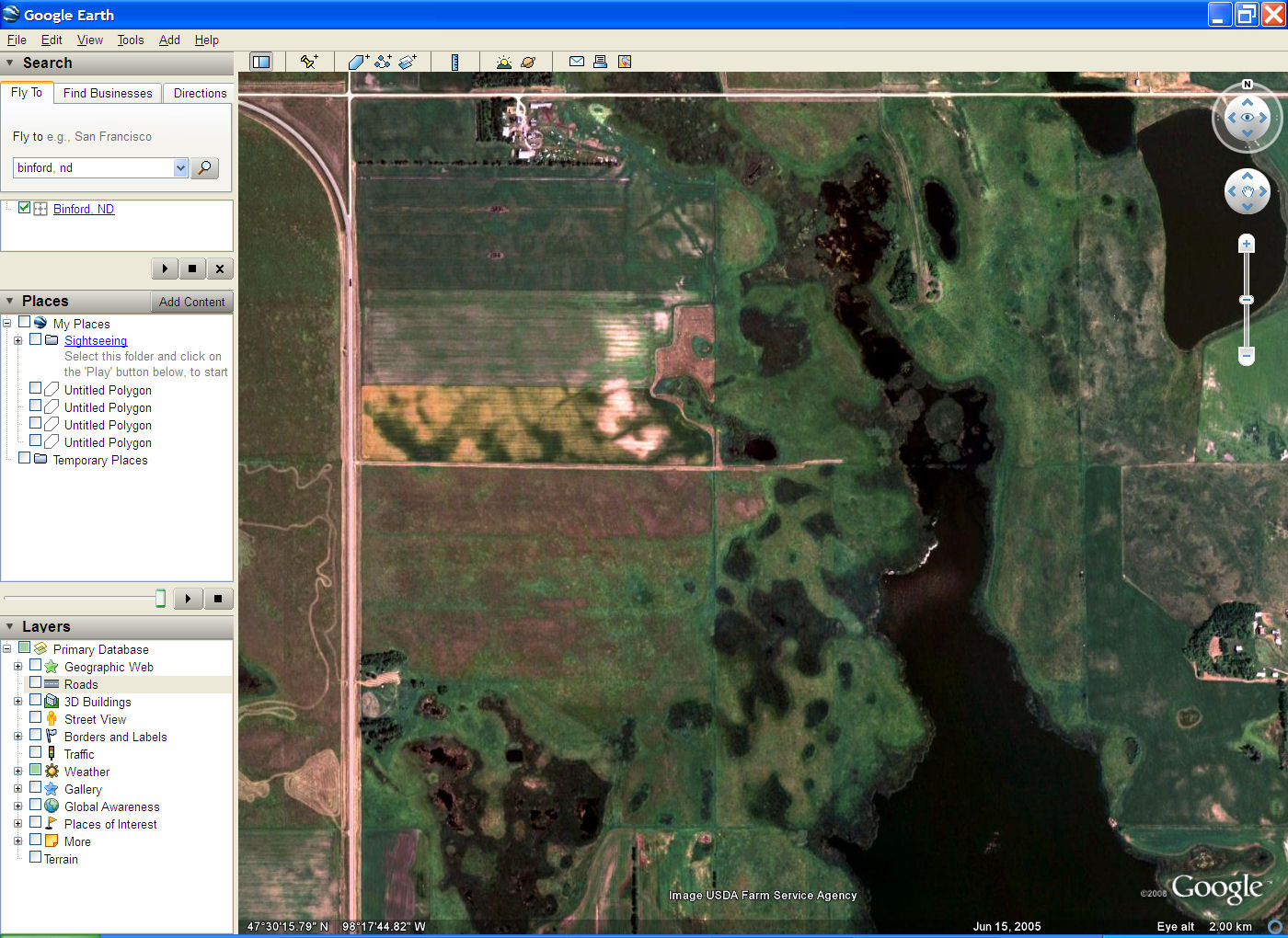Viewport: 1288px width, 938px height.
Task: Add a polygon using the toolbar
Action: tap(358, 62)
